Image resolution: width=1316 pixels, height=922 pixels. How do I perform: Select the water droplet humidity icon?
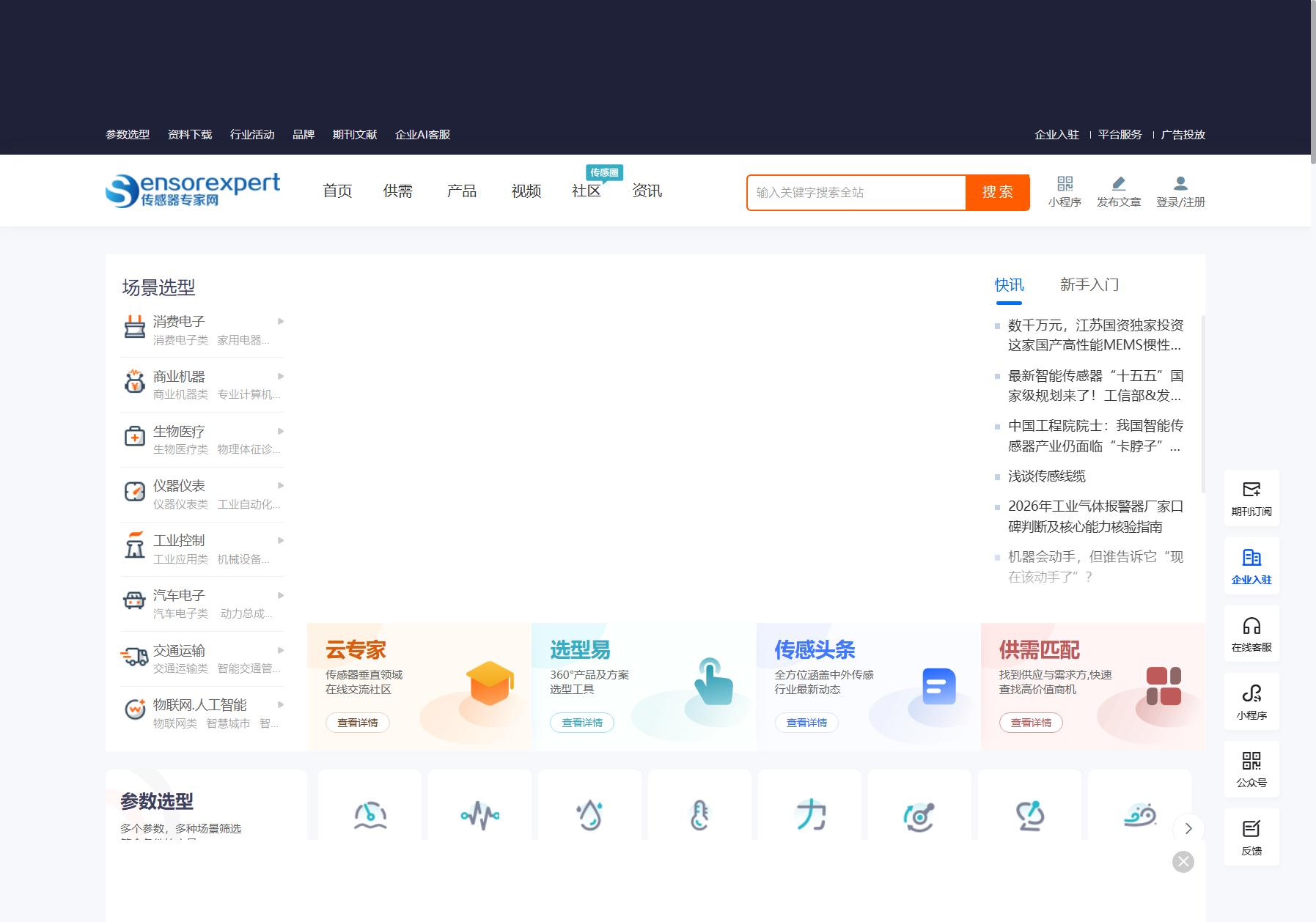[x=590, y=815]
